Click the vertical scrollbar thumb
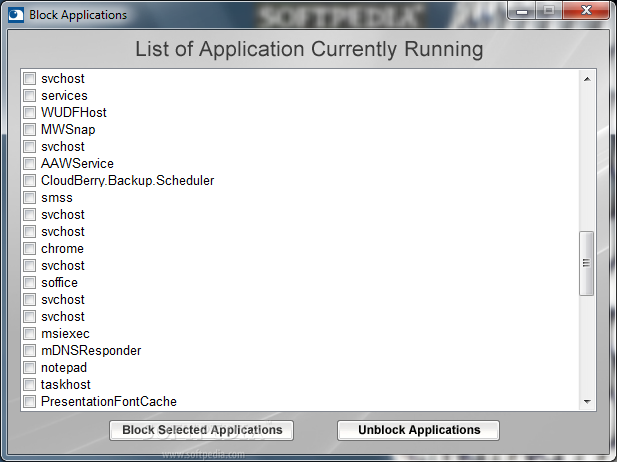 point(586,263)
